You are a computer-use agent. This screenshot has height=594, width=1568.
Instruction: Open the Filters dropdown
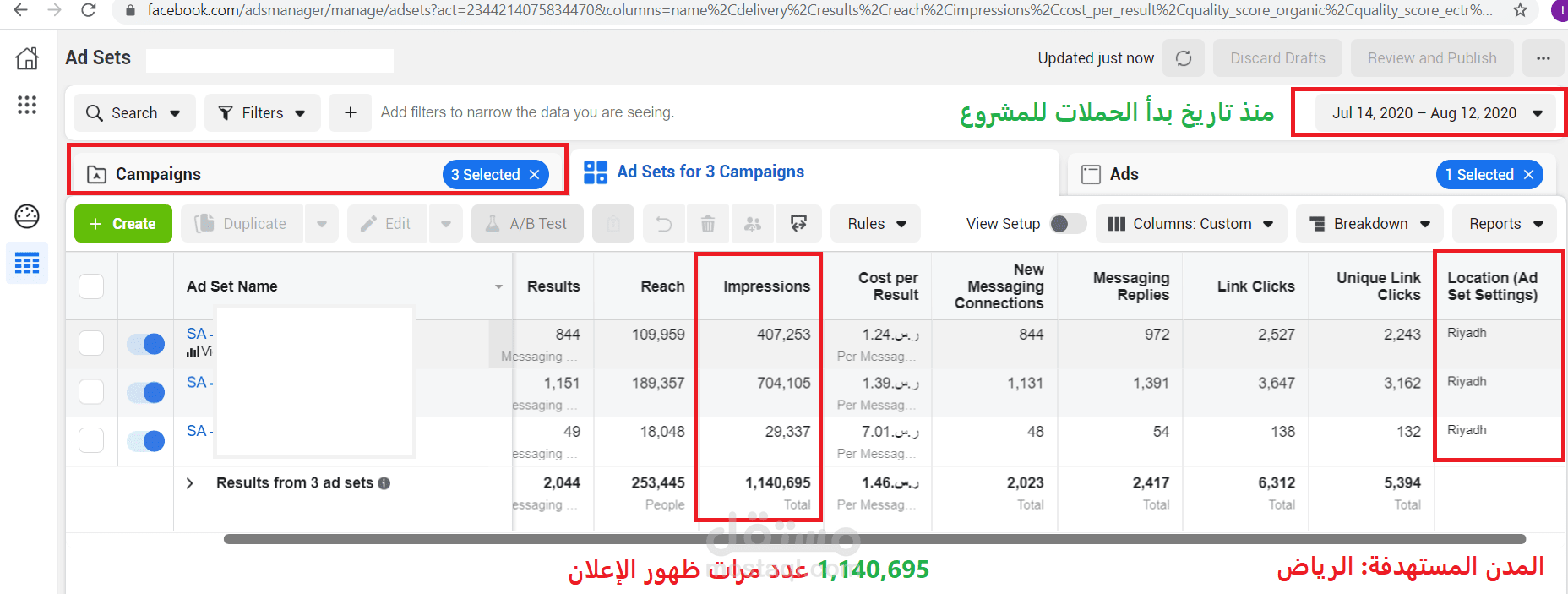point(263,112)
